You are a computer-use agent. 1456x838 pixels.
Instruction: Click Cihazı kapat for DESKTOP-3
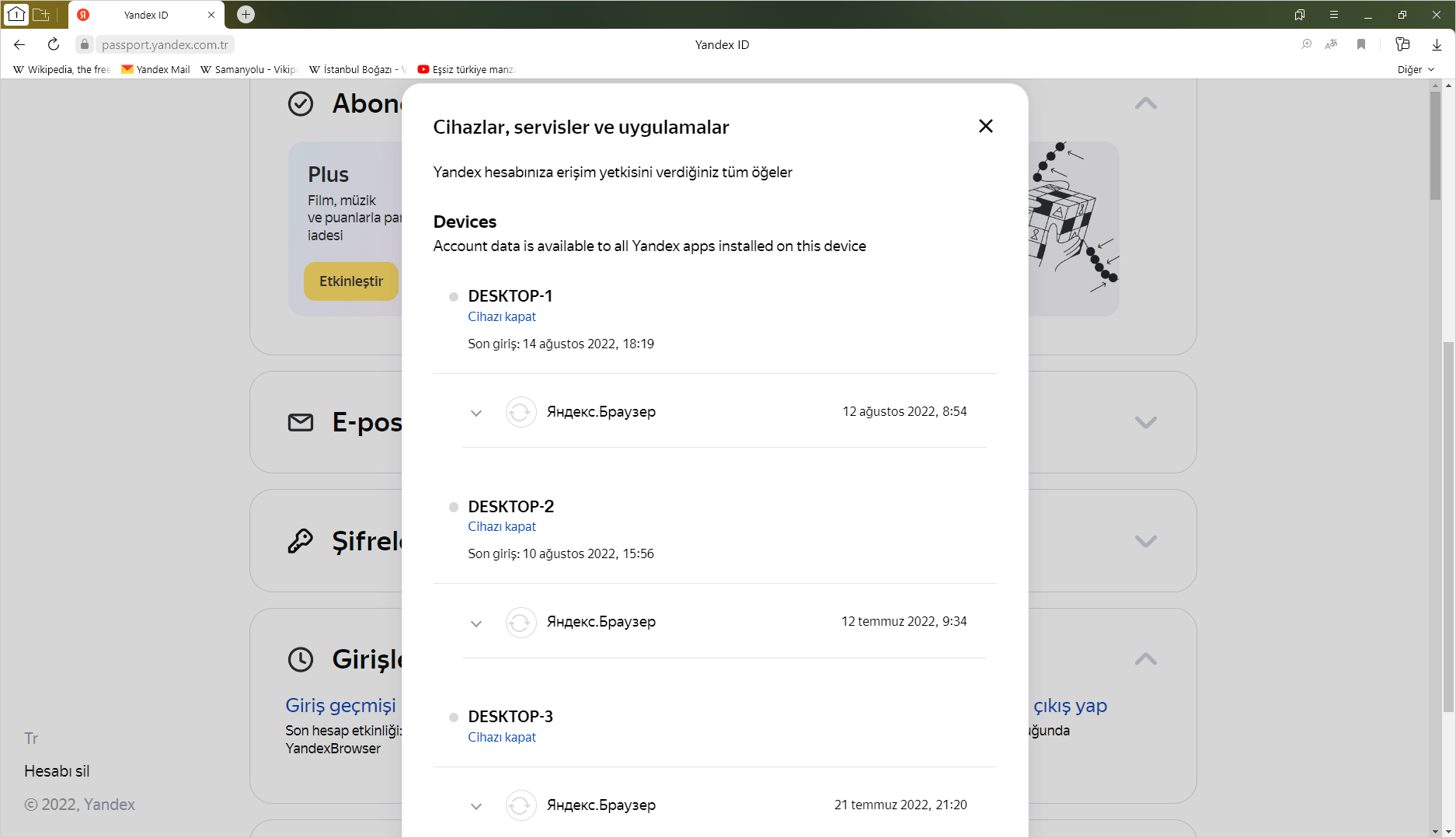point(502,737)
